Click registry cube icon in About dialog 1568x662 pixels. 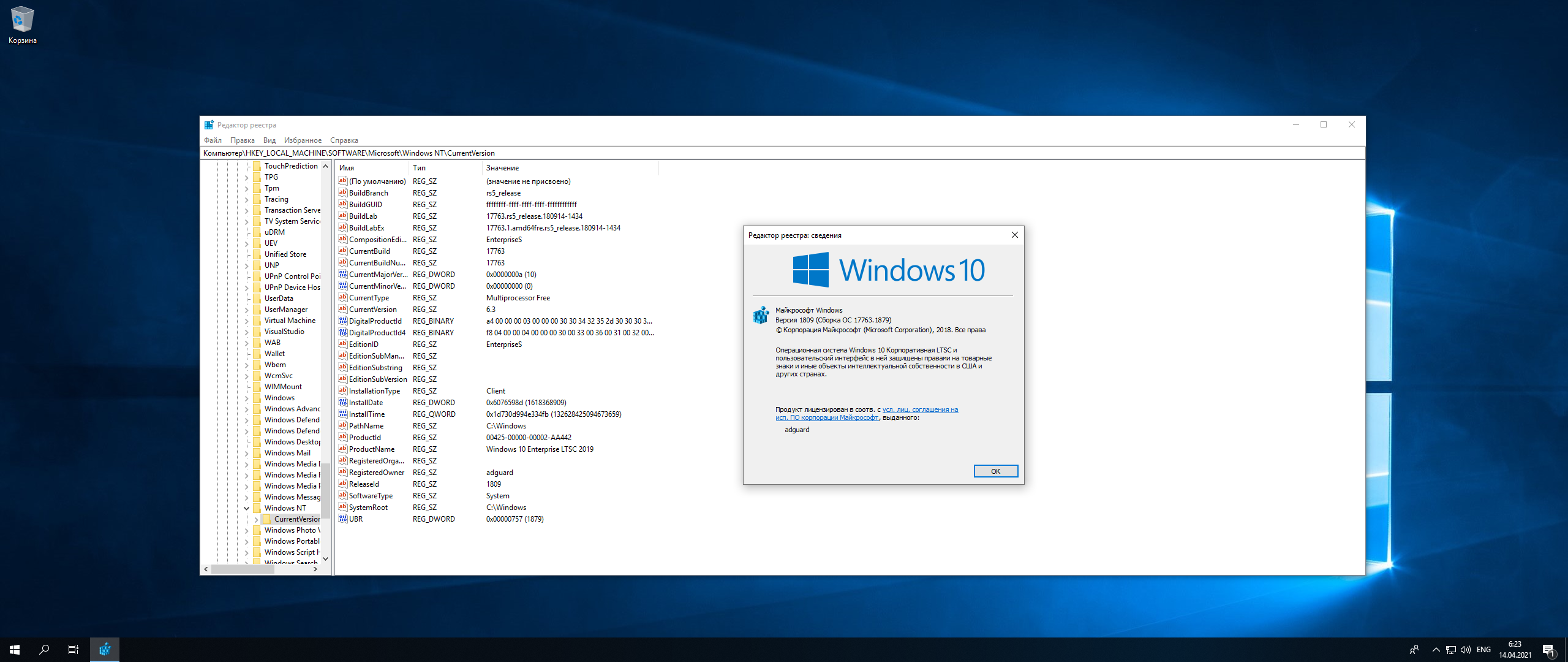pos(761,315)
